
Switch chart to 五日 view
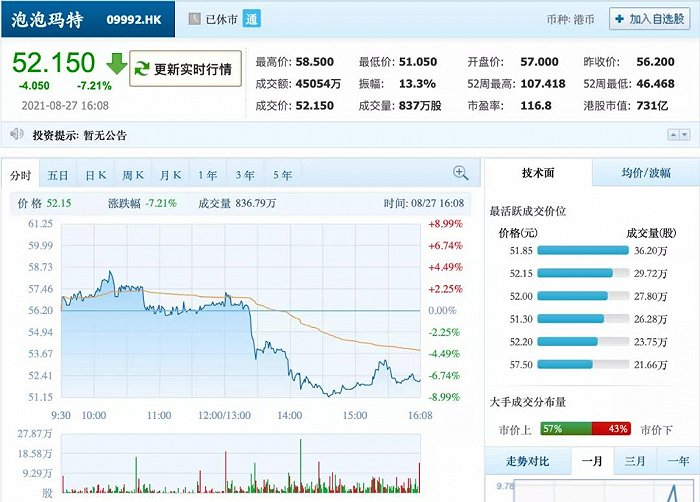pyautogui.click(x=58, y=175)
